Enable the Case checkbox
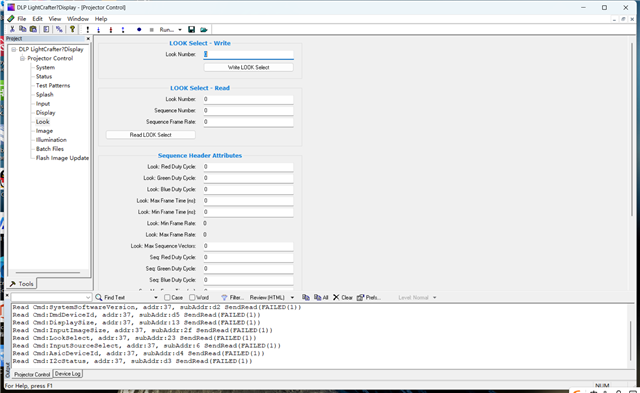This screenshot has height=393, width=640. 167,298
